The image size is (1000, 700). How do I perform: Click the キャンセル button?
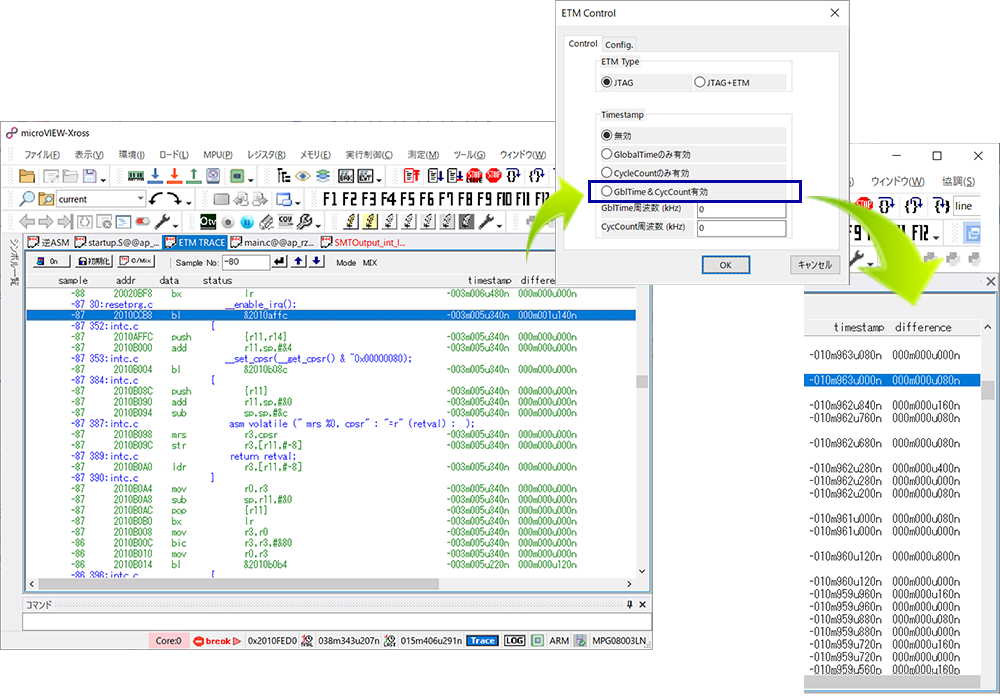[814, 265]
